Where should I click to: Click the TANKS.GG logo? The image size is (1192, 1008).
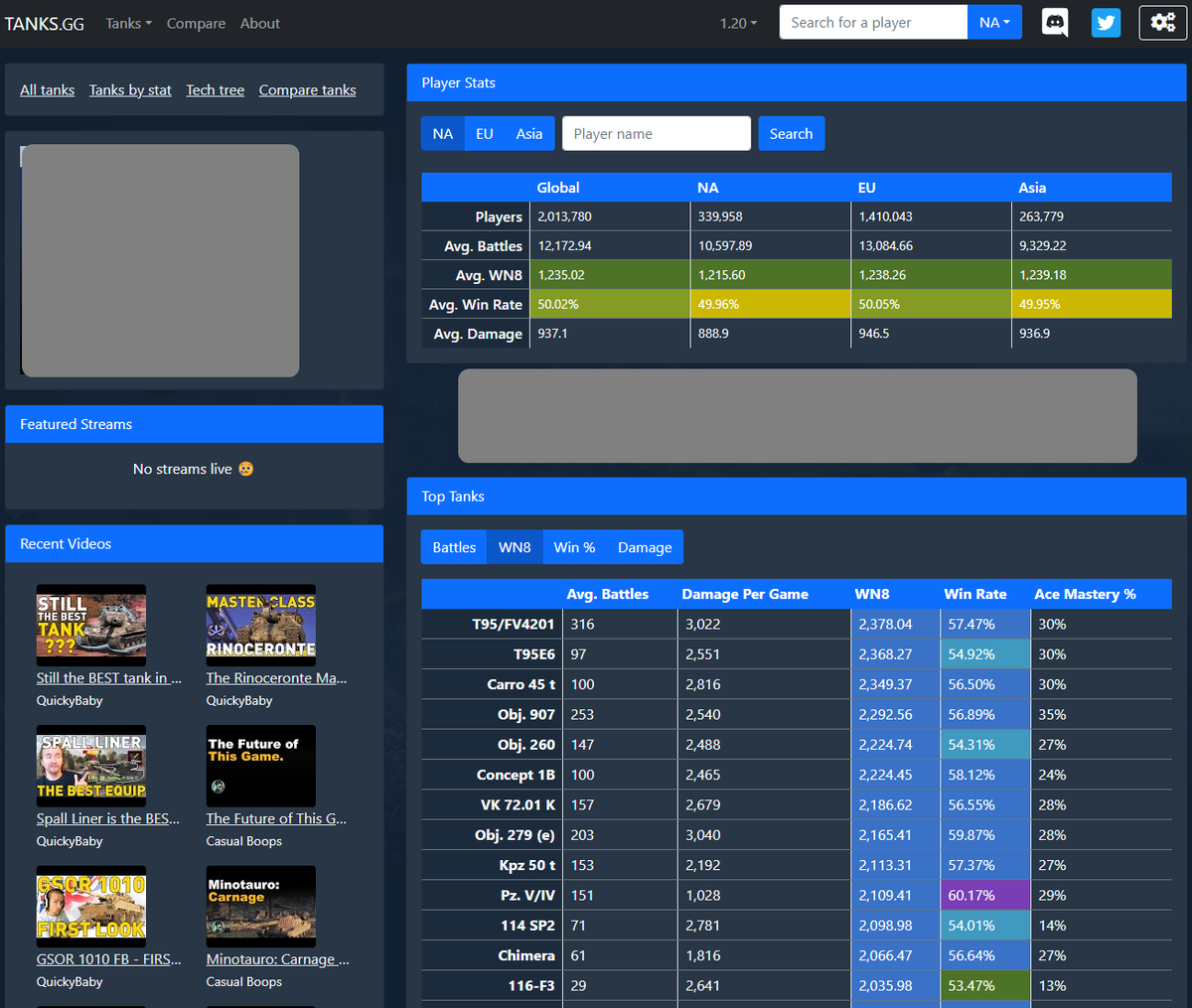45,23
